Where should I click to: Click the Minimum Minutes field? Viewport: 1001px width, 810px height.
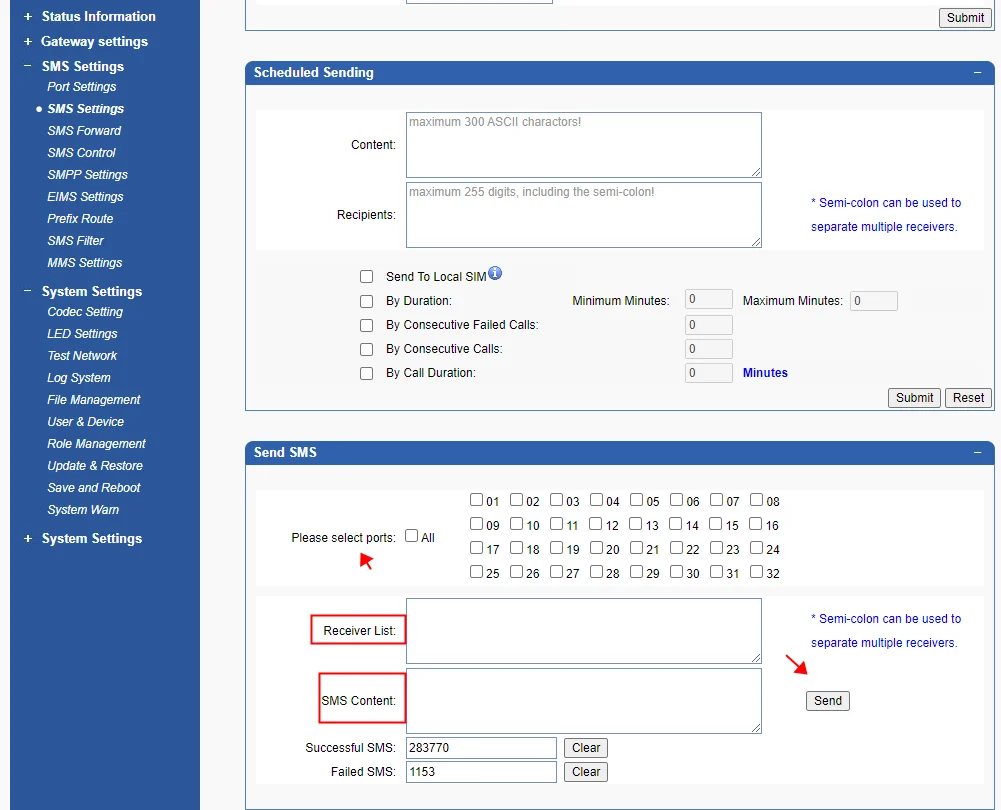[x=709, y=299]
